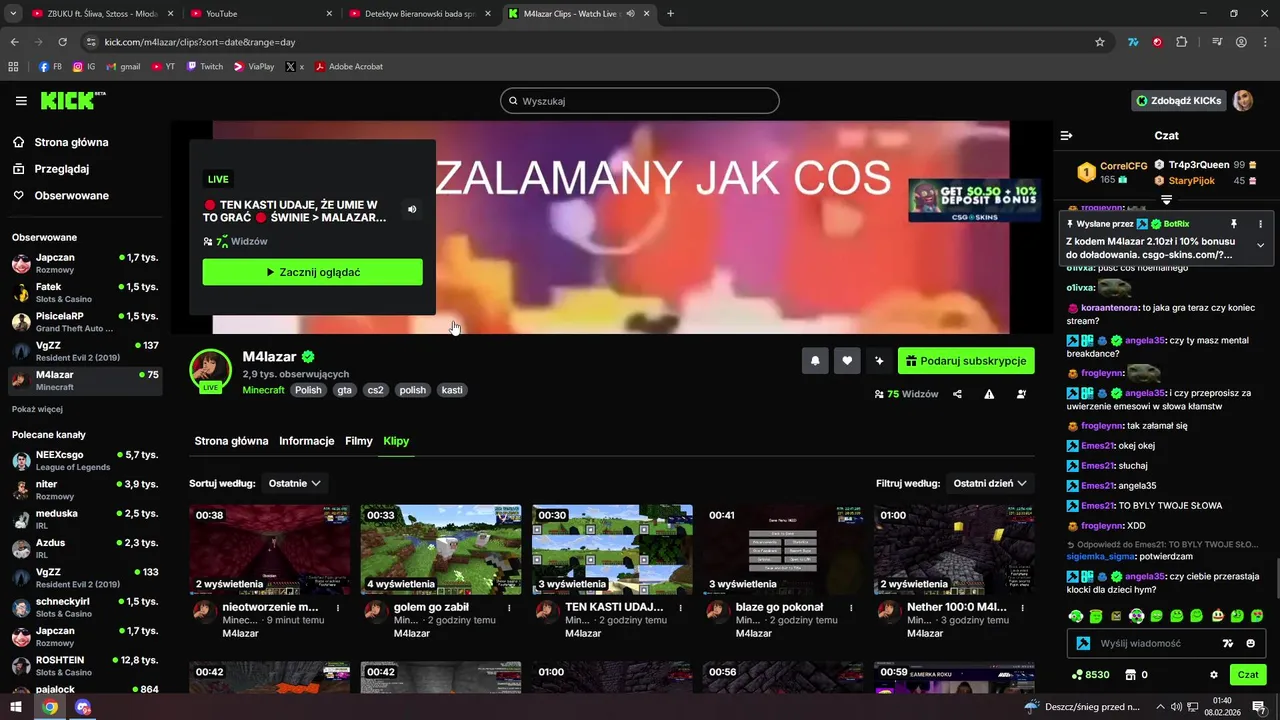Open the user profile avatar menu

pos(1243,101)
